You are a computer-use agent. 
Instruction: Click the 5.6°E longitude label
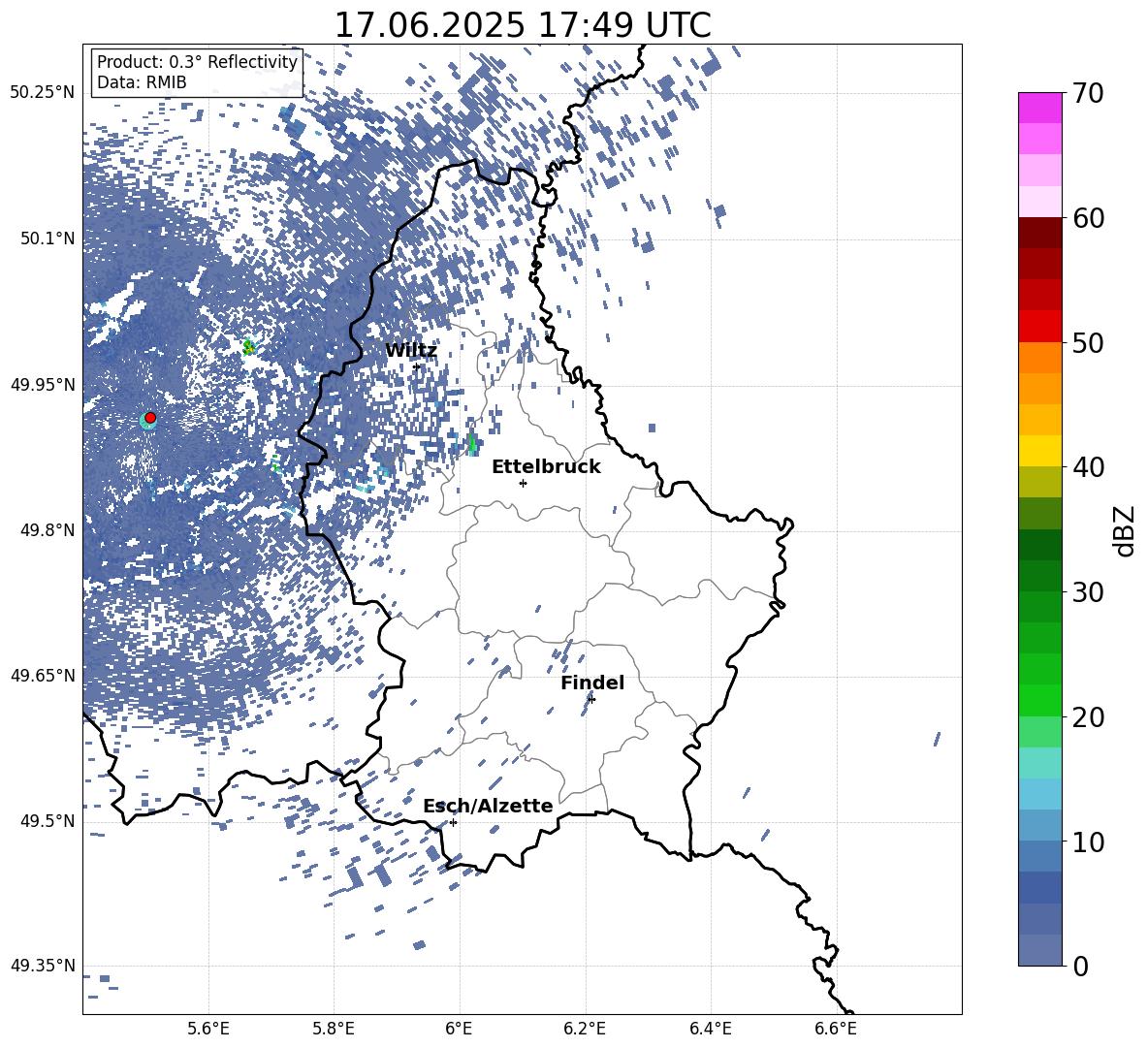(208, 1029)
